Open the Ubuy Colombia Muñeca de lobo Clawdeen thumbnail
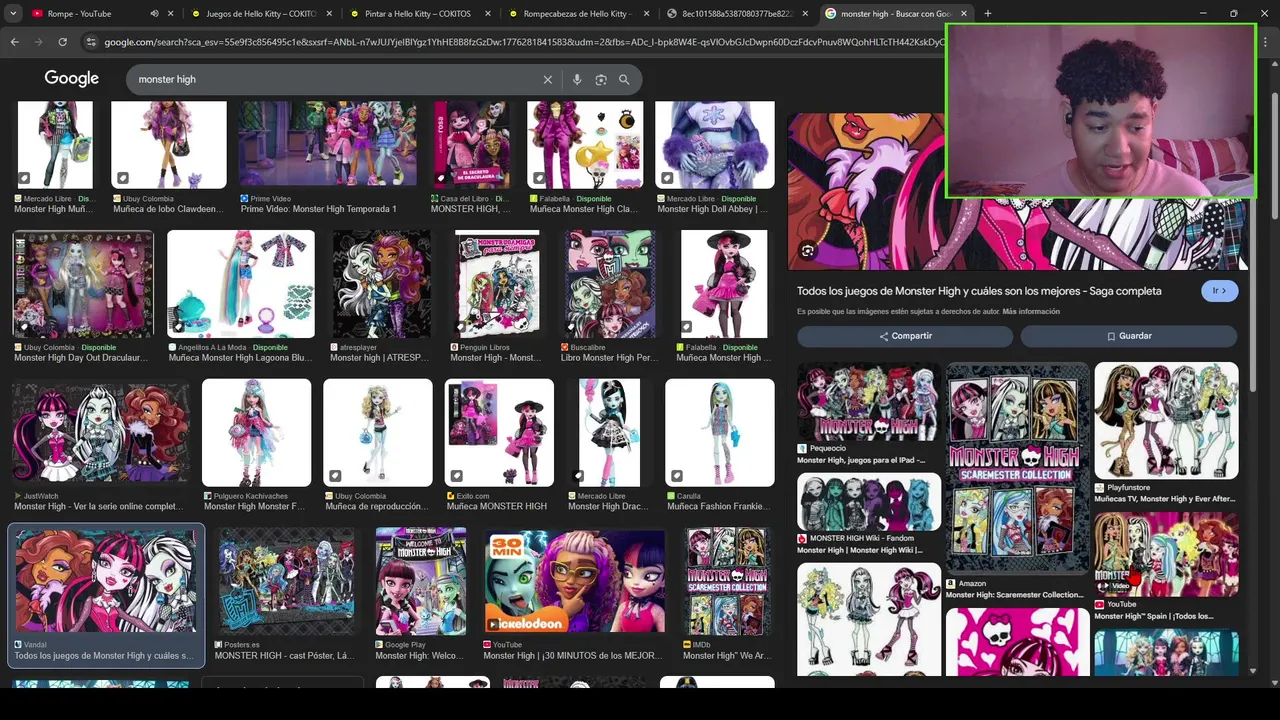This screenshot has width=1280, height=720. [x=168, y=145]
